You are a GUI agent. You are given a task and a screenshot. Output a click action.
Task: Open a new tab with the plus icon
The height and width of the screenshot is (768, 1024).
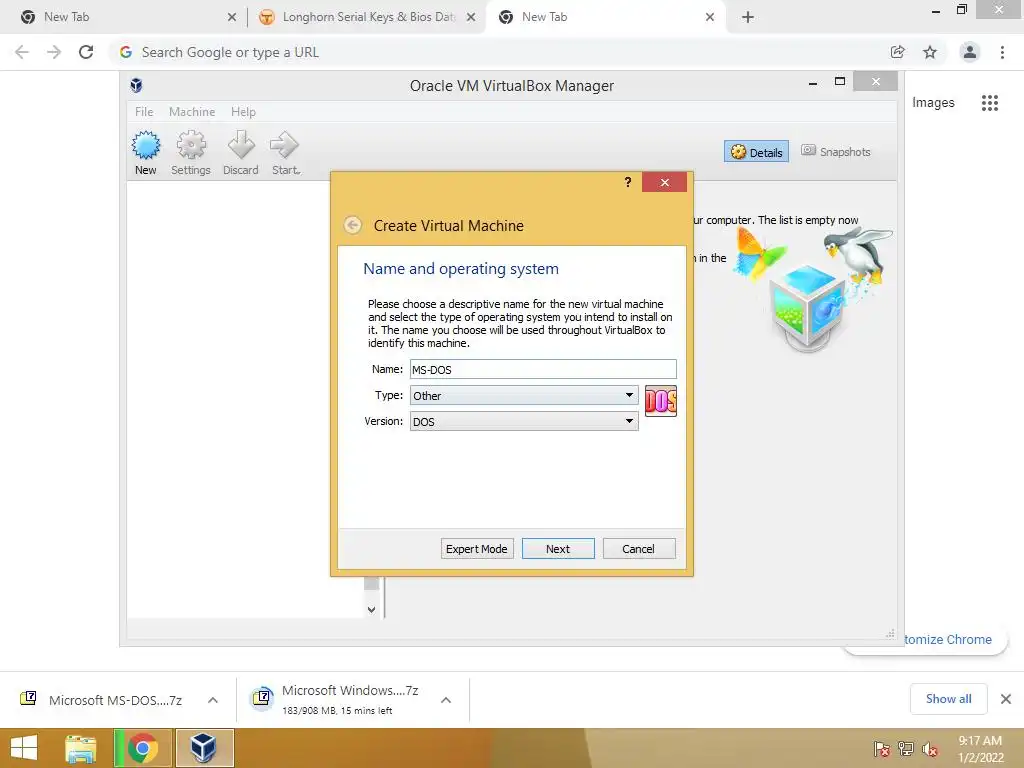[748, 17]
